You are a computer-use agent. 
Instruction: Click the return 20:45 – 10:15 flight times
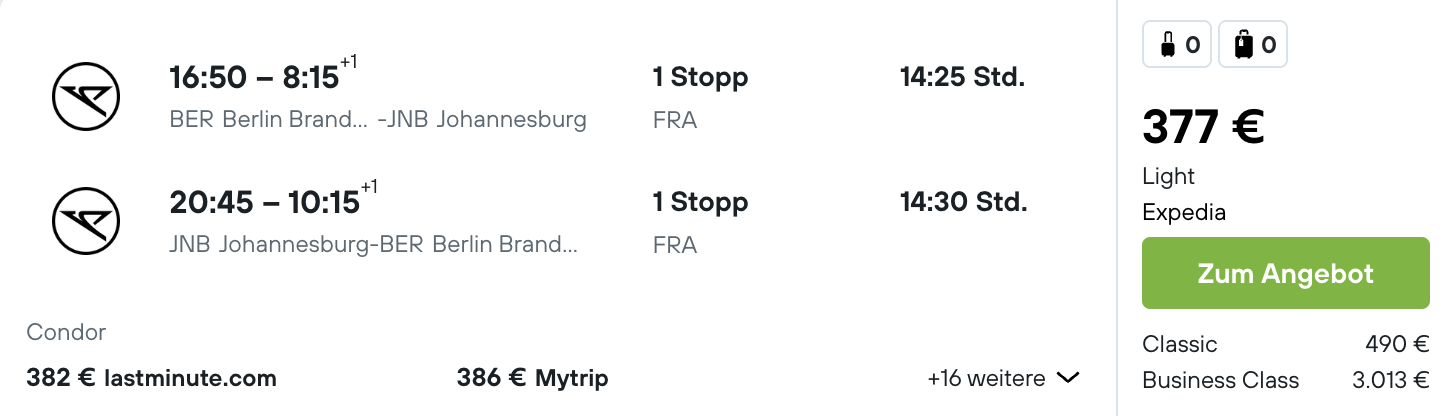coord(273,201)
